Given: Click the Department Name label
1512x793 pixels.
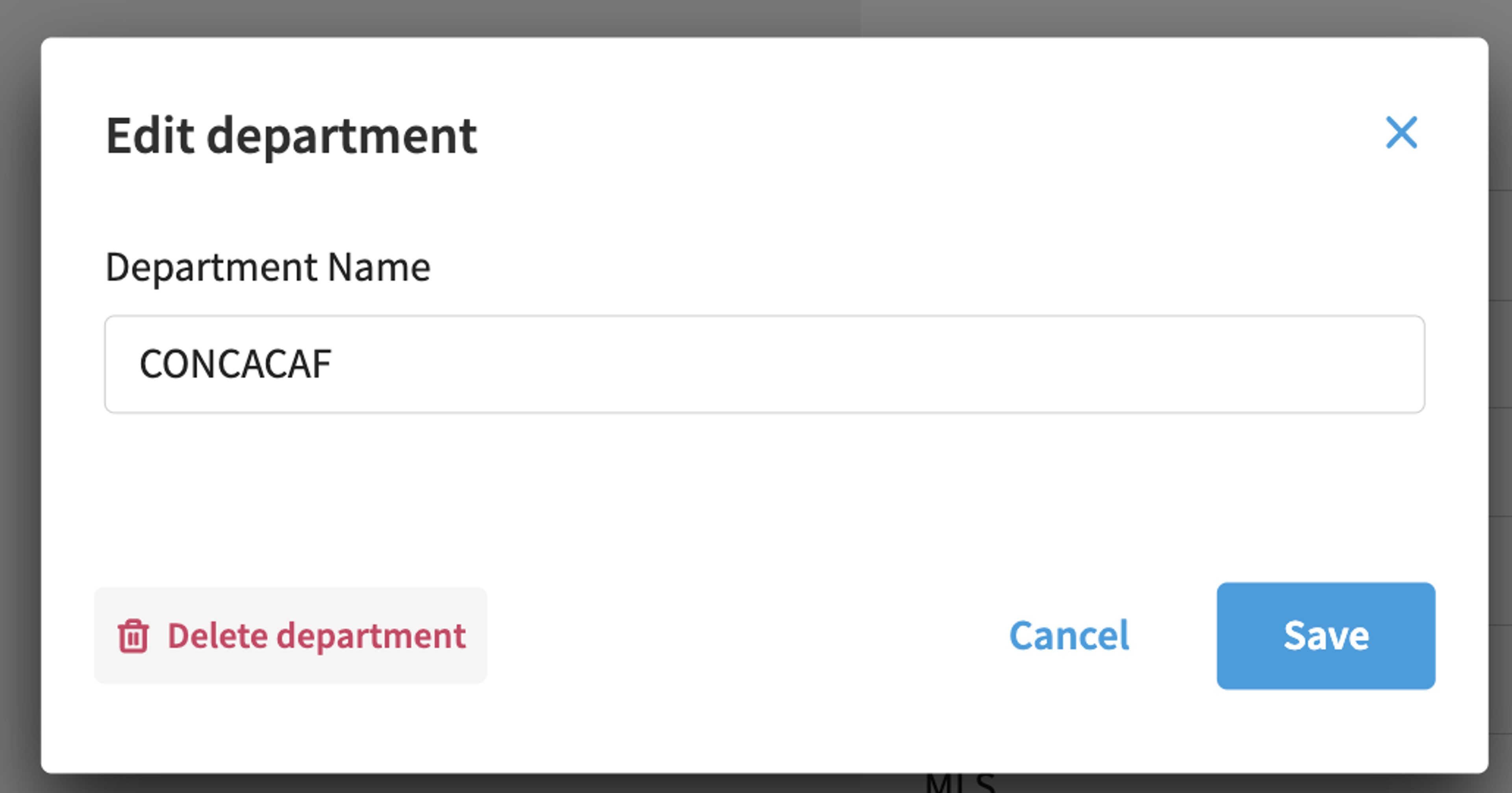Looking at the screenshot, I should 268,268.
